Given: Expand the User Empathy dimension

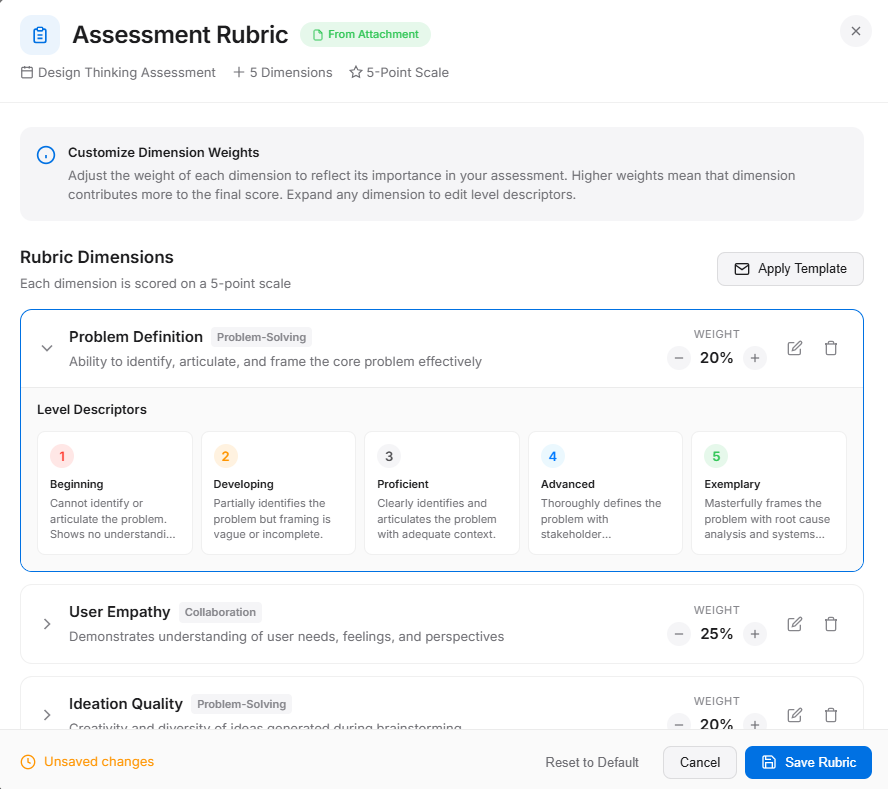Looking at the screenshot, I should (x=47, y=623).
